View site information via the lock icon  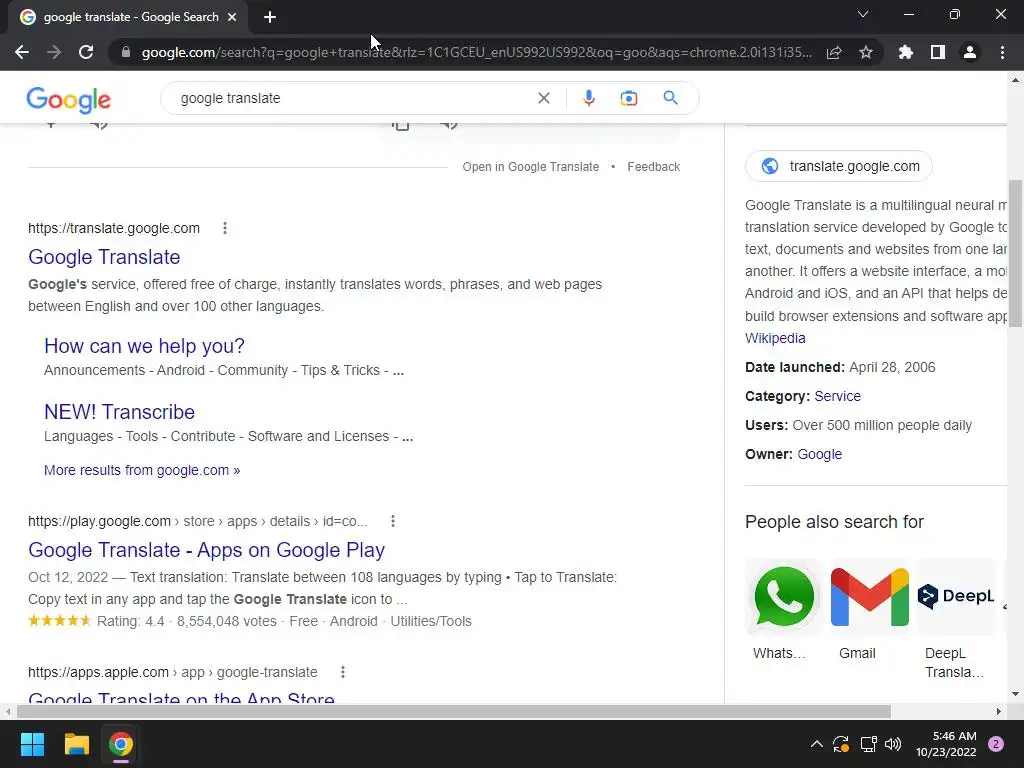[126, 52]
